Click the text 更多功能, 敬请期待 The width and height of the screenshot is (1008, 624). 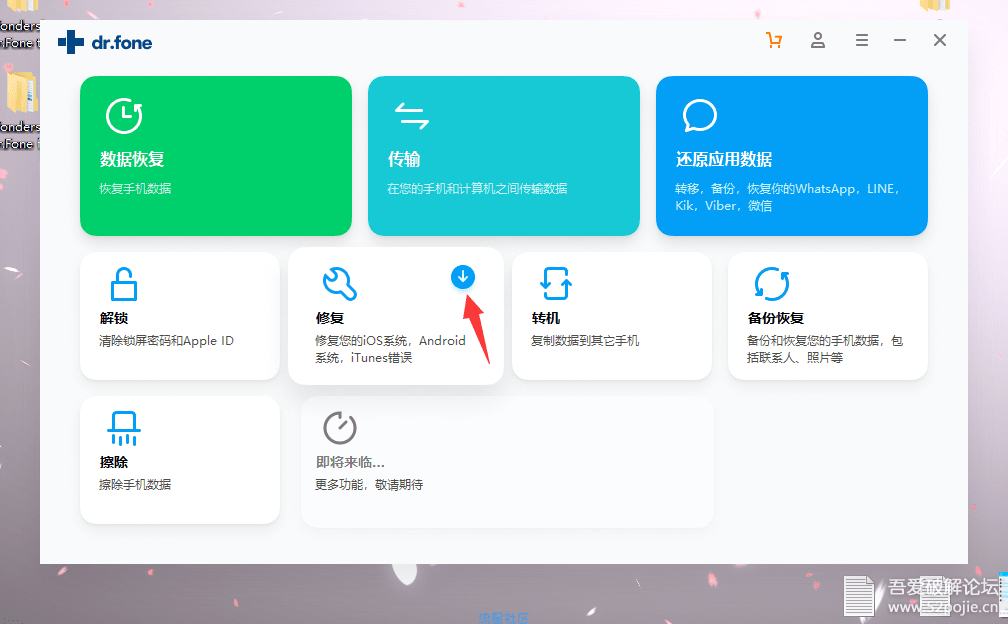tap(369, 485)
